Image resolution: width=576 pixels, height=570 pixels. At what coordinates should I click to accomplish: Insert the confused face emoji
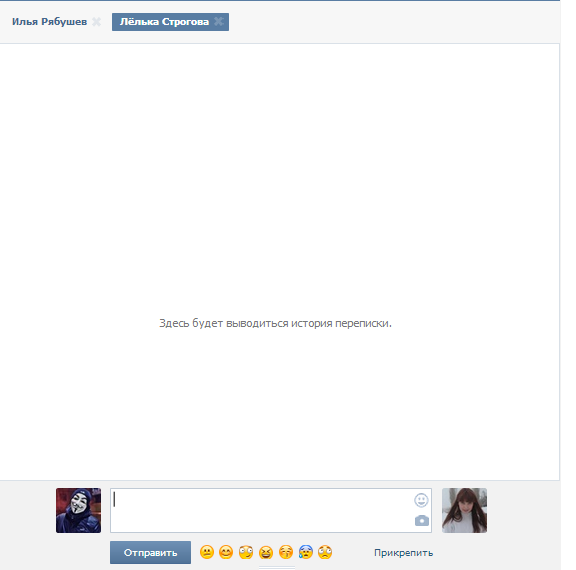207,552
